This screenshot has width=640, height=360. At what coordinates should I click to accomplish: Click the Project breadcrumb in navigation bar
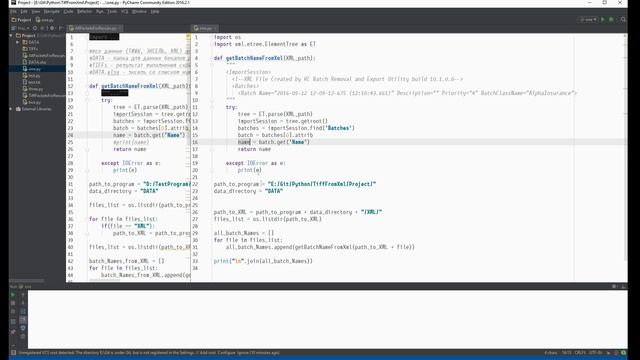tap(21, 20)
